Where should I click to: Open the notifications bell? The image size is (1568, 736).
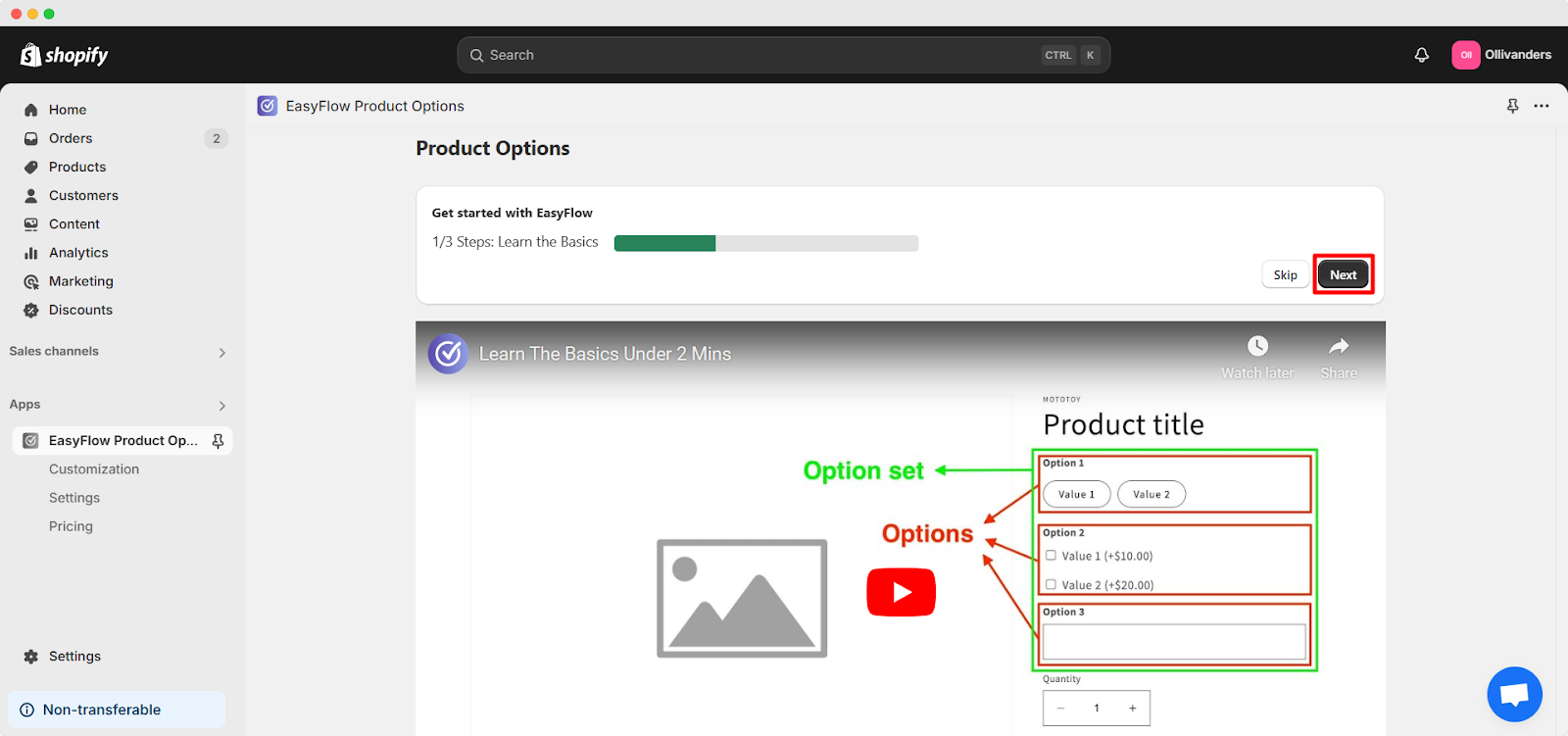[1421, 55]
